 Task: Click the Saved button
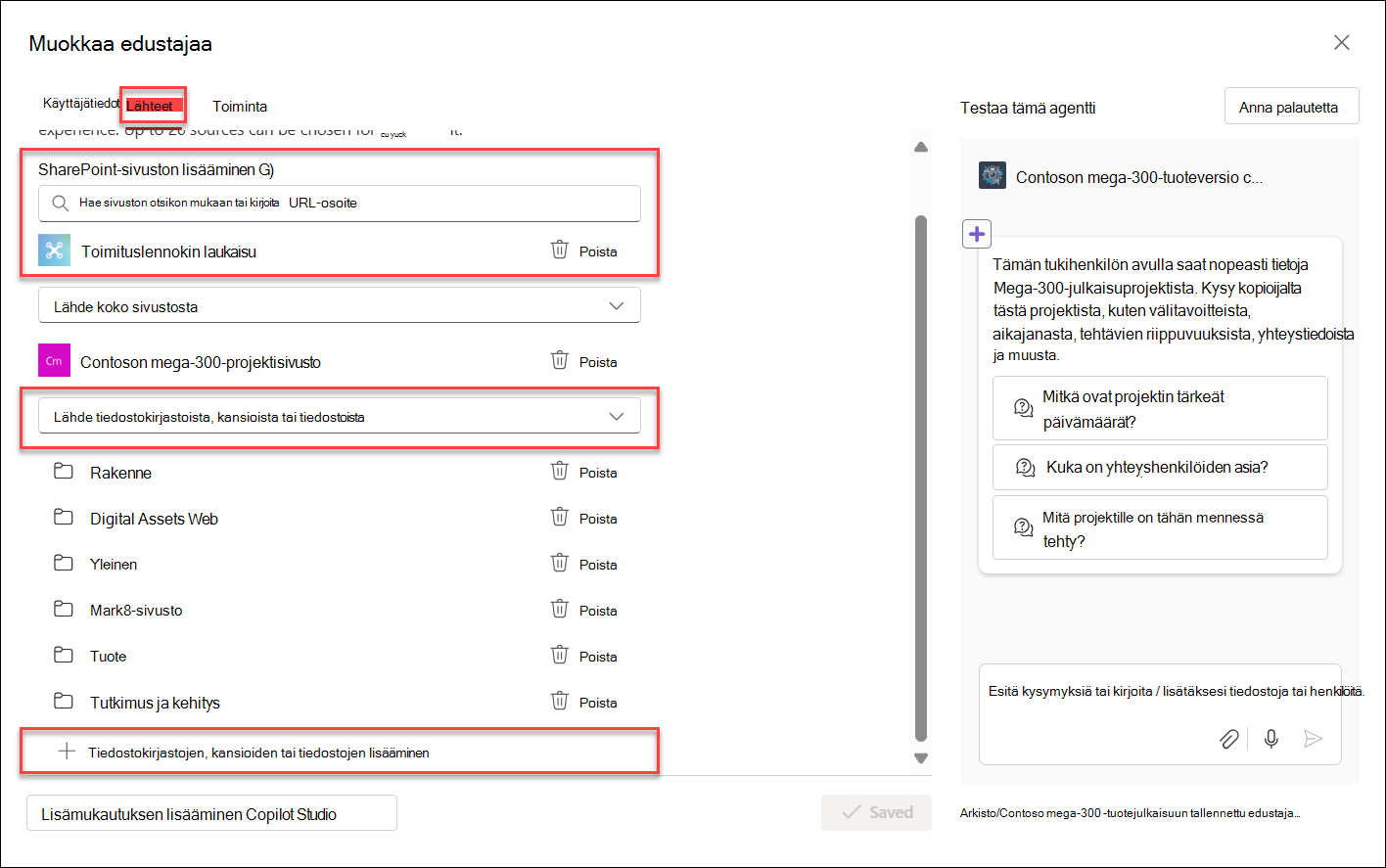click(876, 812)
